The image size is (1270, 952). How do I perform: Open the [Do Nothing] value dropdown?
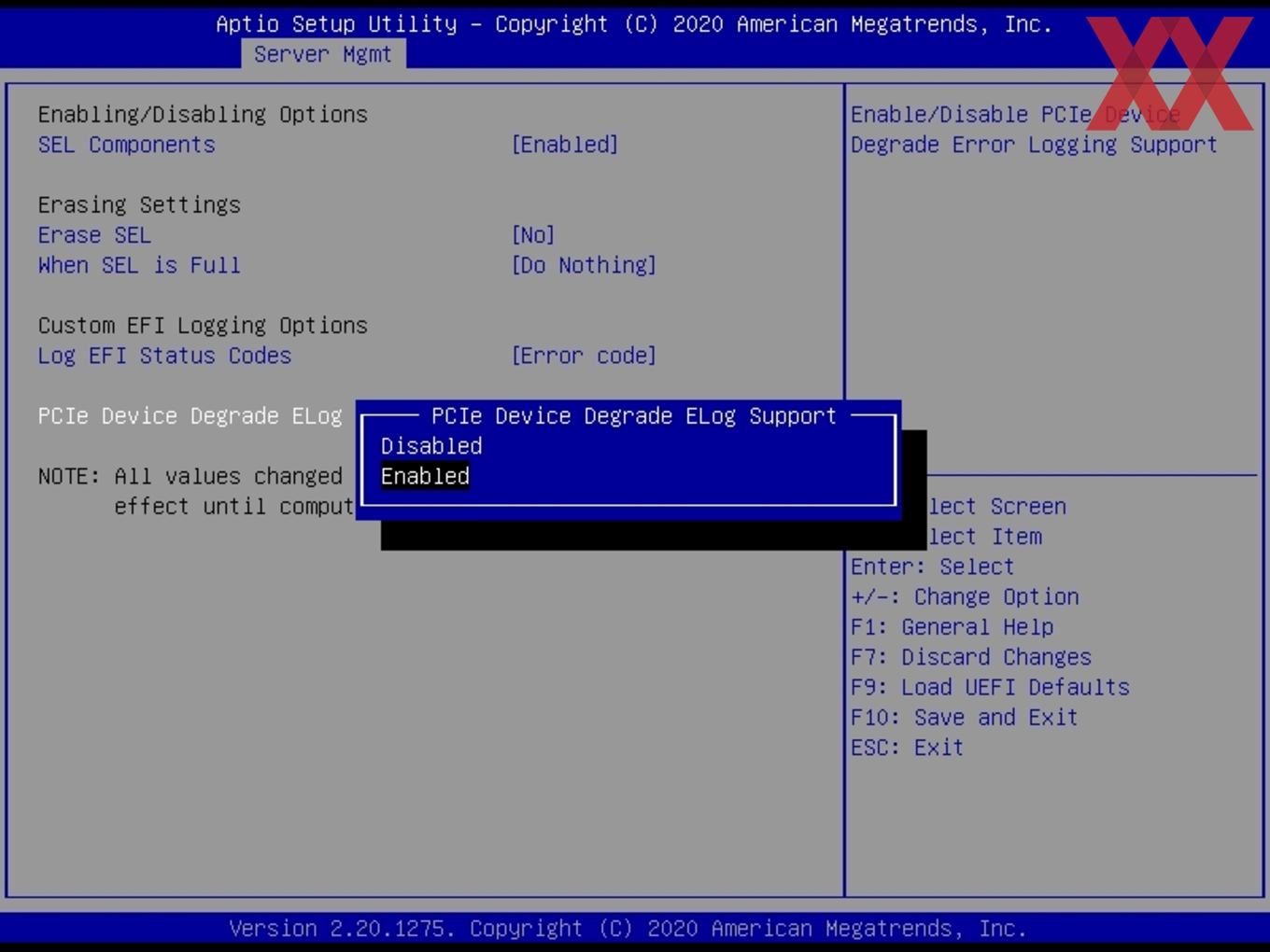click(584, 265)
